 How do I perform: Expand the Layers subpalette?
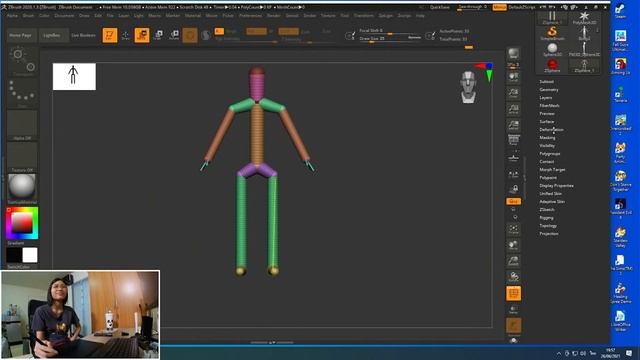pyautogui.click(x=546, y=98)
